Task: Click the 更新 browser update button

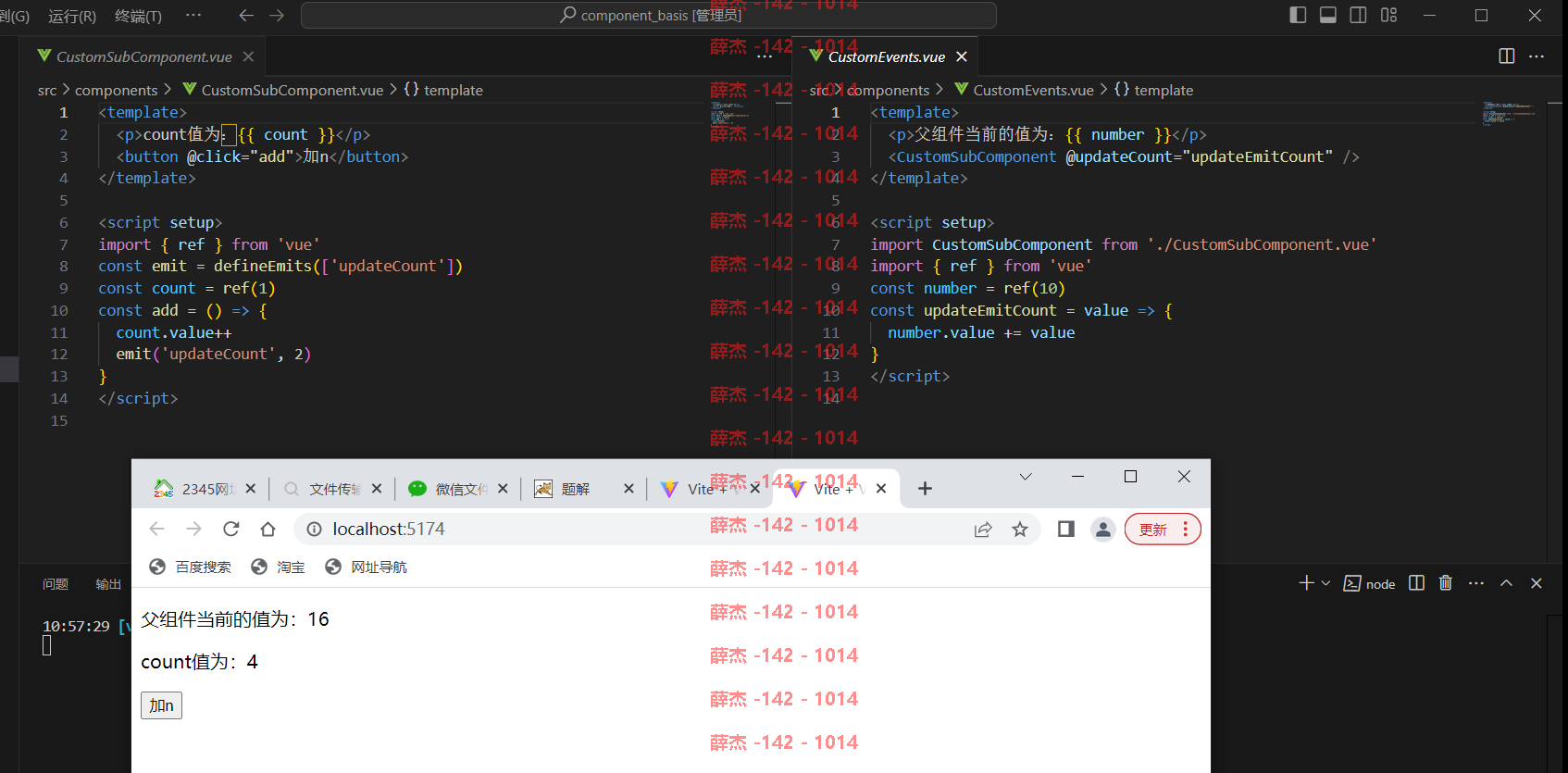Action: click(1163, 530)
